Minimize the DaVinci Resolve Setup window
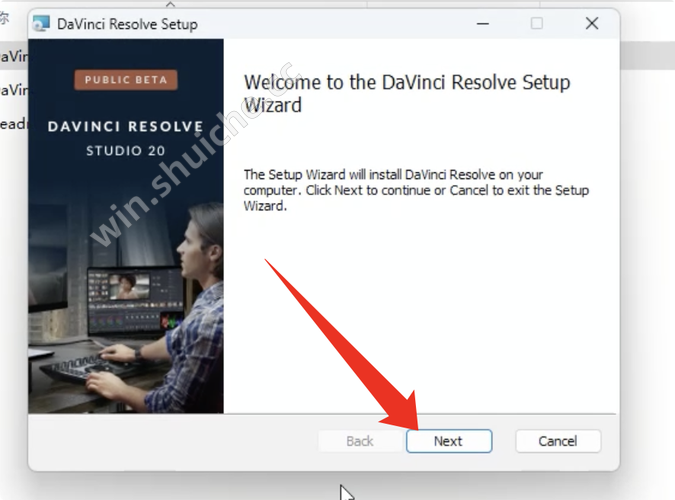 483,23
